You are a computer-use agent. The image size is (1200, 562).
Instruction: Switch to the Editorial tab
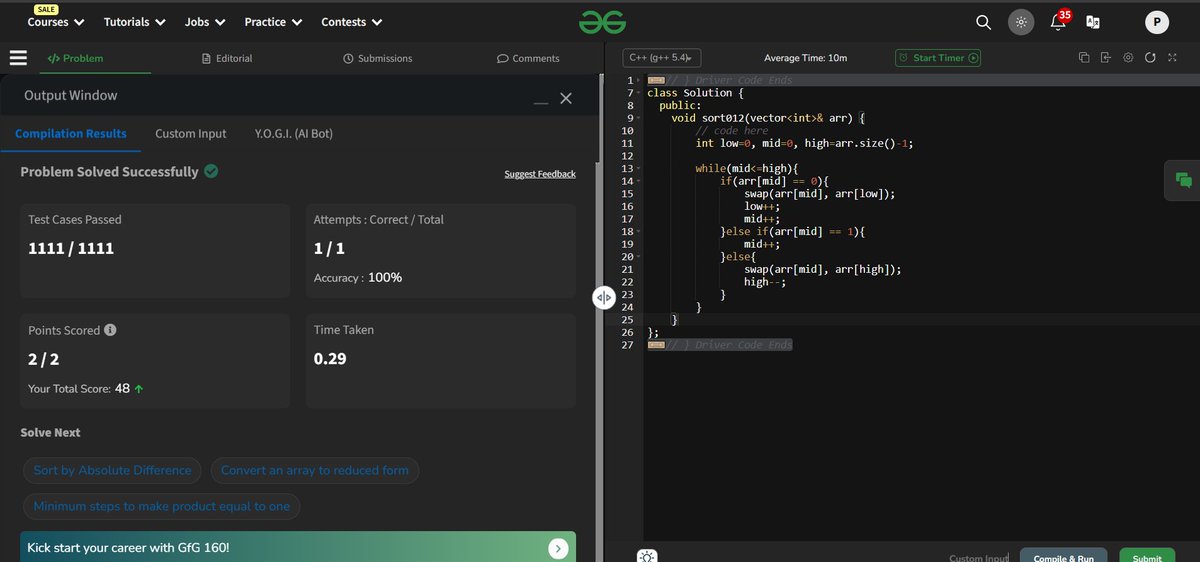tap(227, 58)
